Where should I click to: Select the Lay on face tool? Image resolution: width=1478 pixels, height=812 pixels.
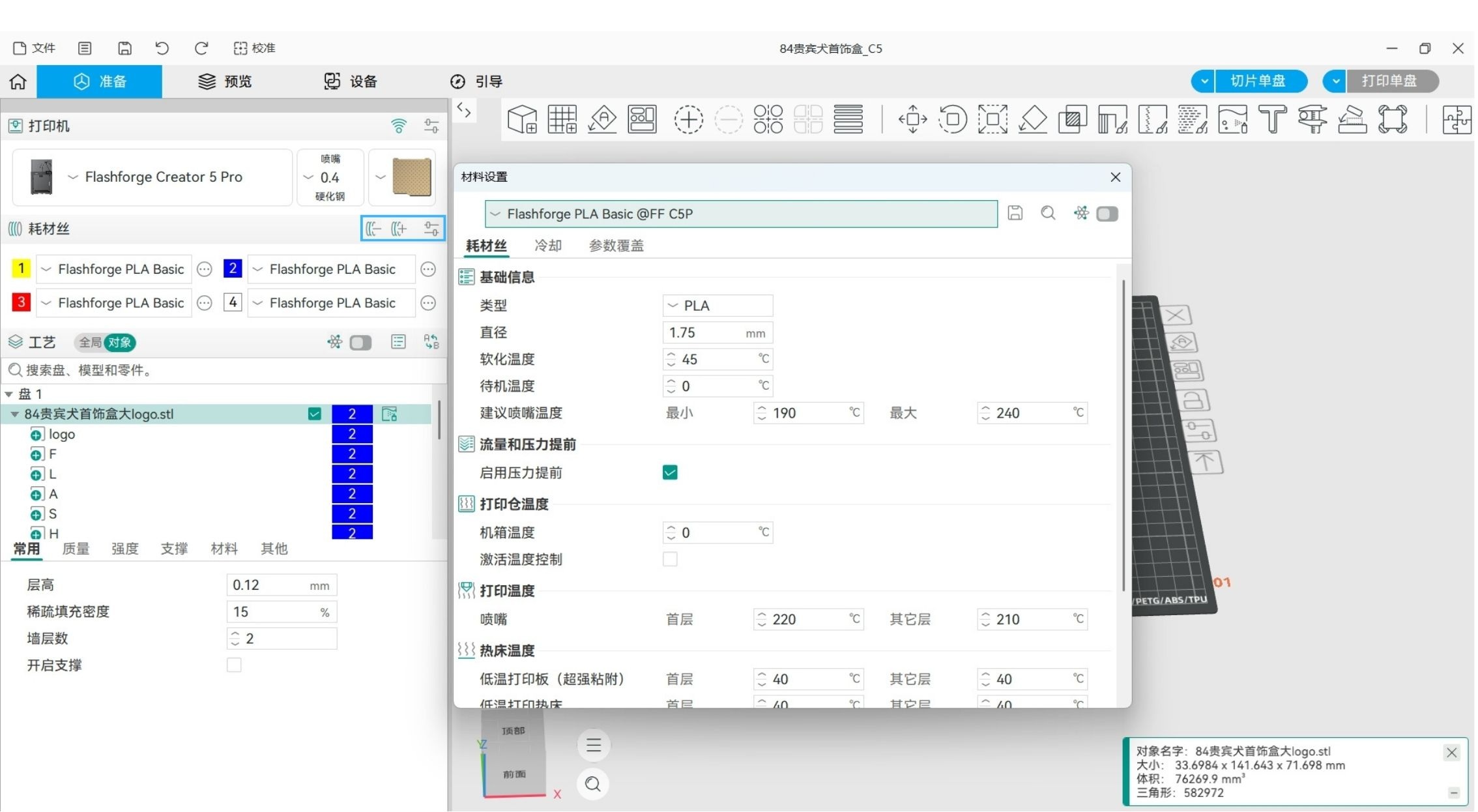pos(1033,119)
